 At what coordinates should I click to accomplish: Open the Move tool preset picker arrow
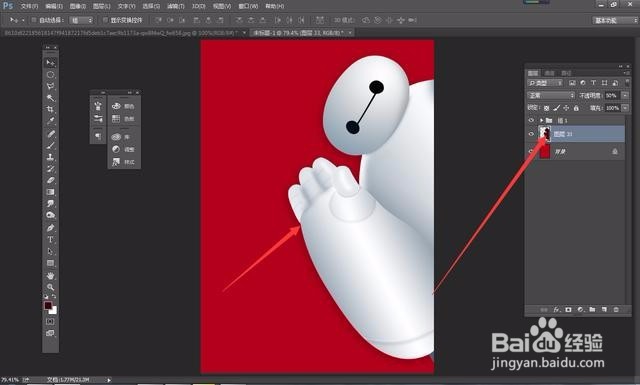23,20
